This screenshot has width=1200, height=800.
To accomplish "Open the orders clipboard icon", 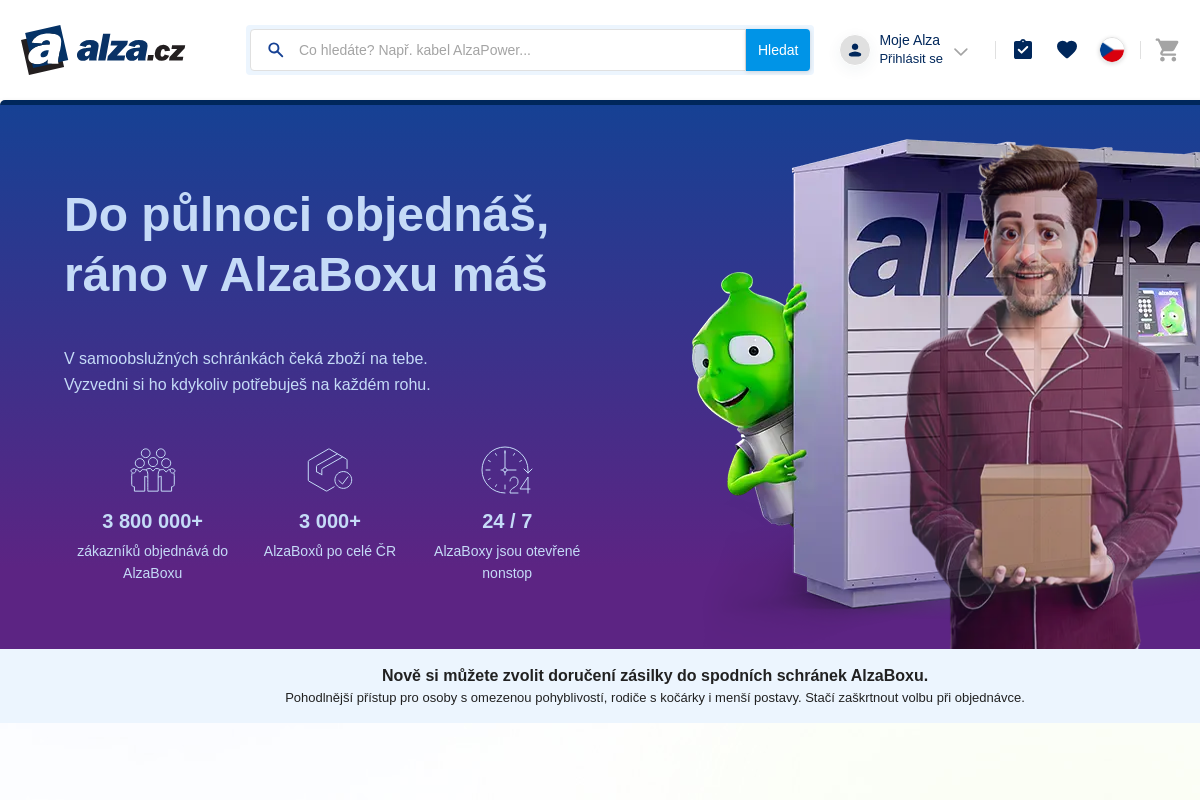I will pyautogui.click(x=1023, y=49).
